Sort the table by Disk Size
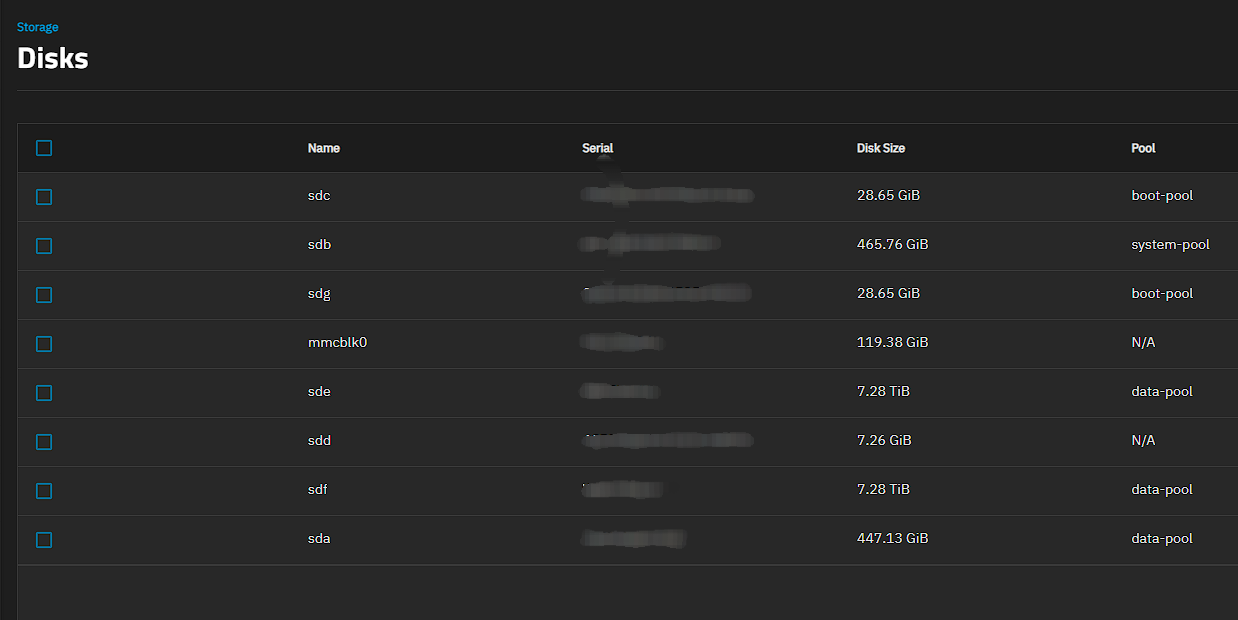This screenshot has width=1238, height=620. click(880, 147)
